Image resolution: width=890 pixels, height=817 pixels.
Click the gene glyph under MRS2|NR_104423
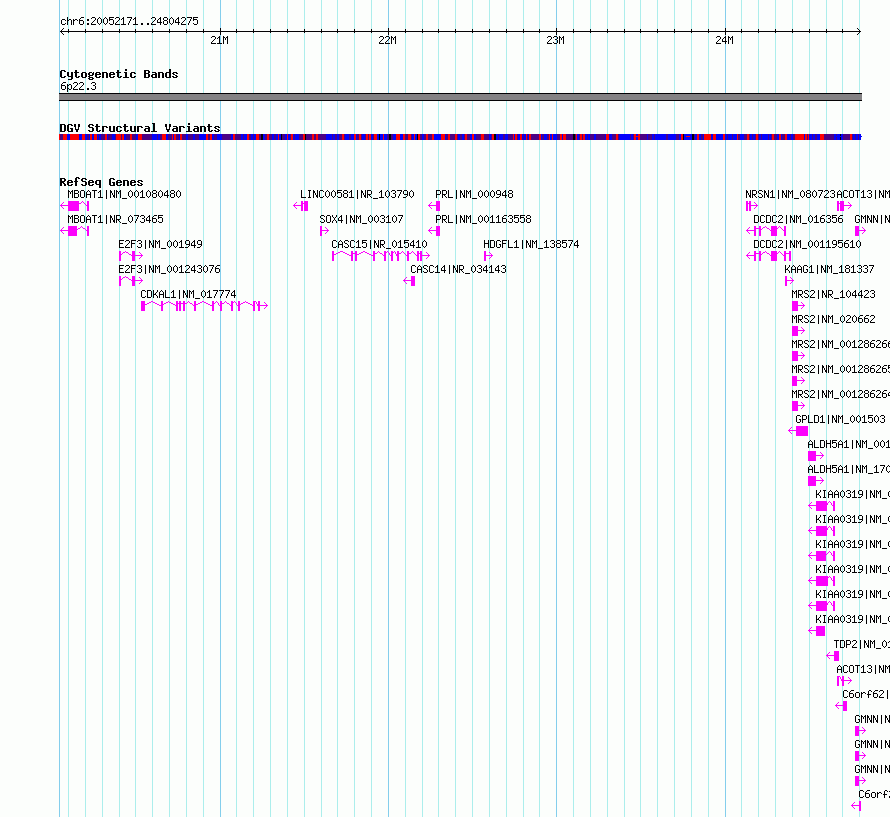798,306
